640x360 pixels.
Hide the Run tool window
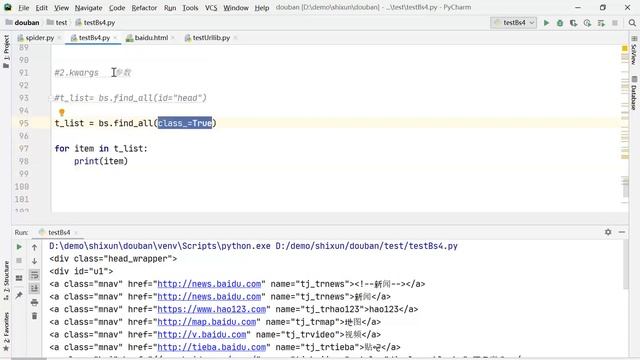point(622,232)
